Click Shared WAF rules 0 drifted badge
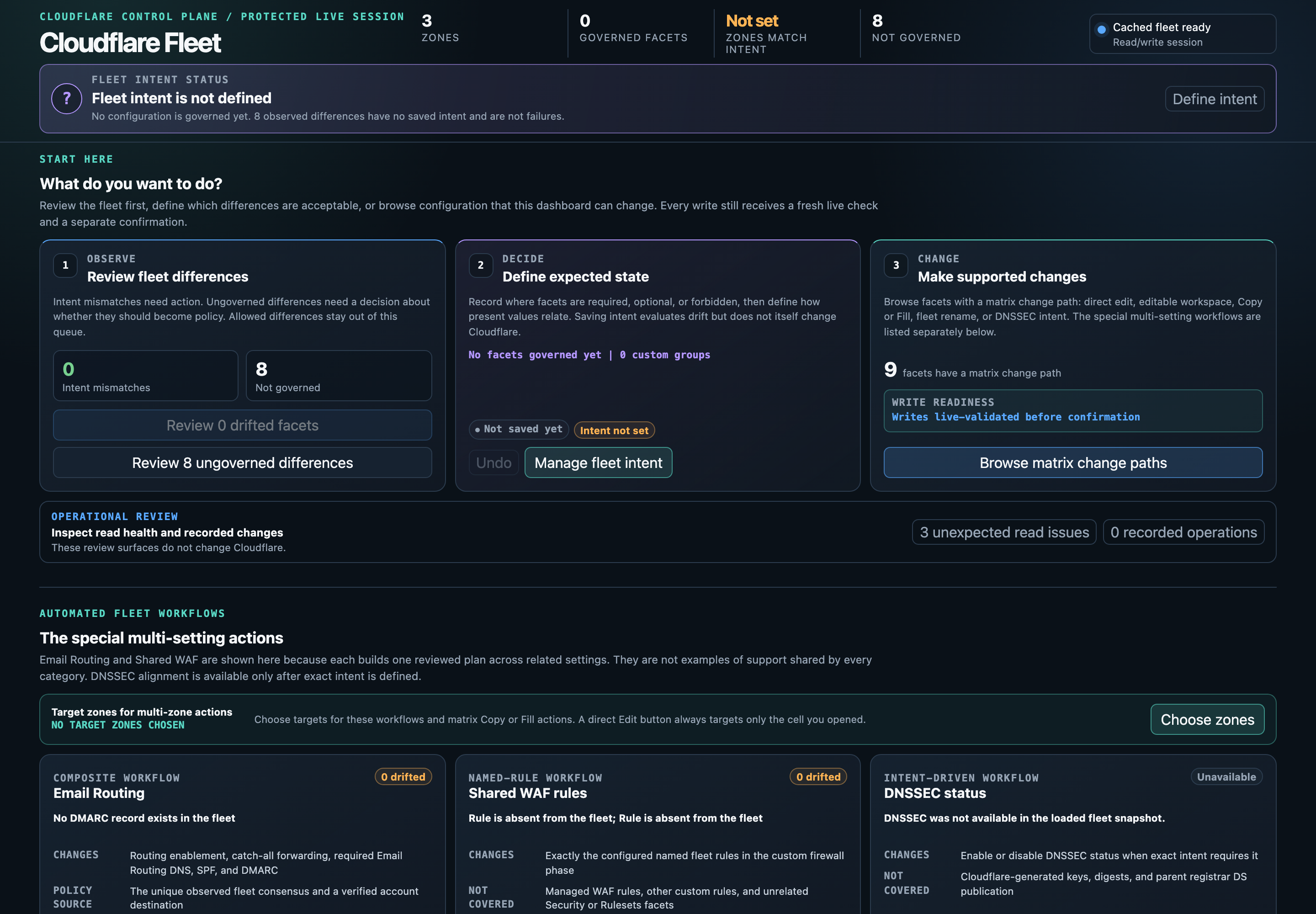This screenshot has height=914, width=1316. pyautogui.click(x=818, y=776)
